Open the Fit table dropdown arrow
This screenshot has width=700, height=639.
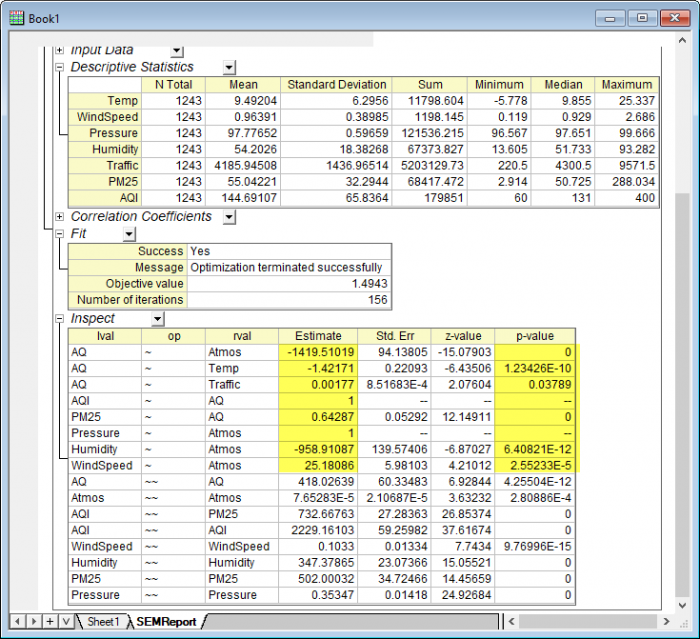[x=129, y=234]
